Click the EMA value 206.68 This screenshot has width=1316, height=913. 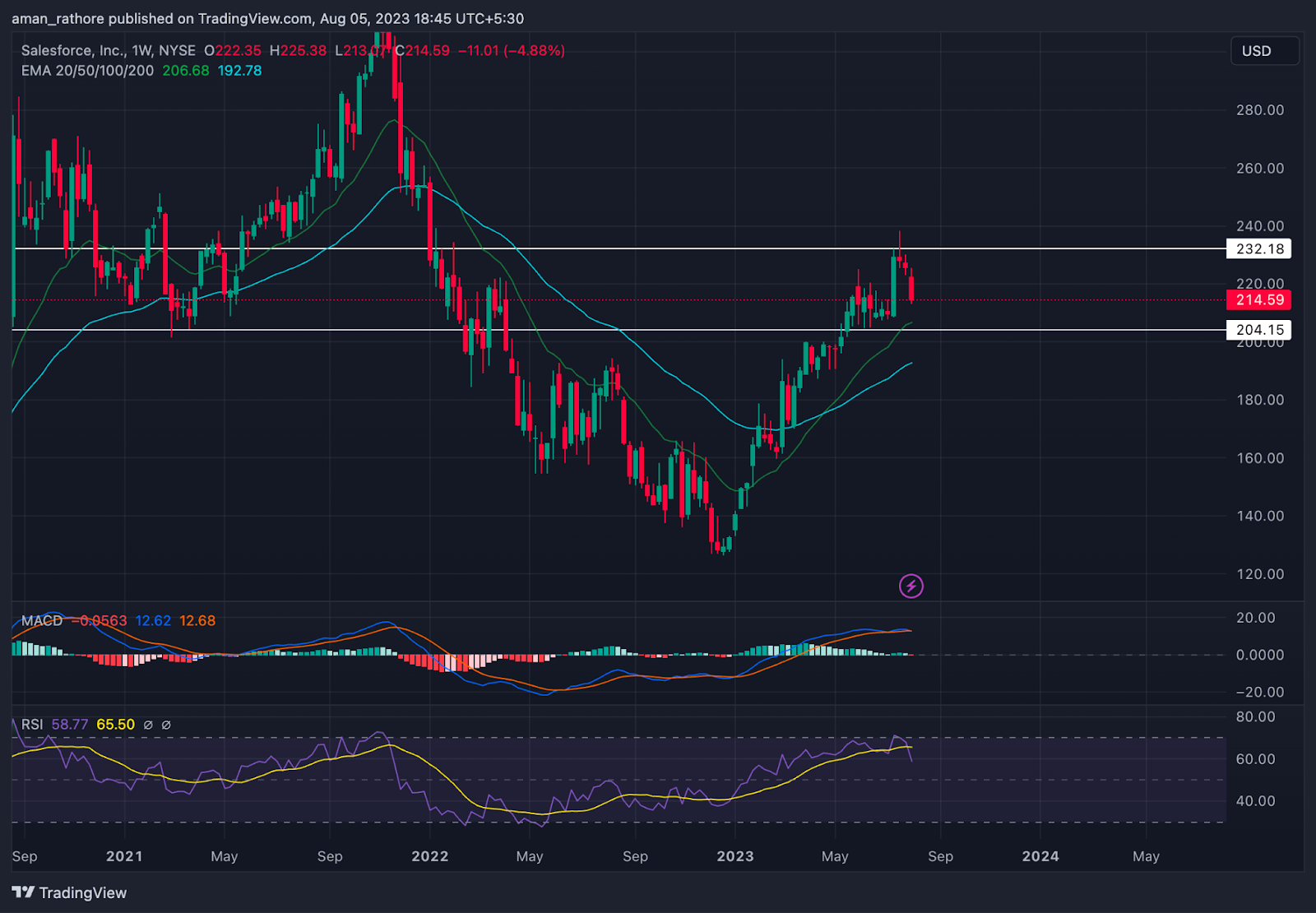click(x=186, y=71)
